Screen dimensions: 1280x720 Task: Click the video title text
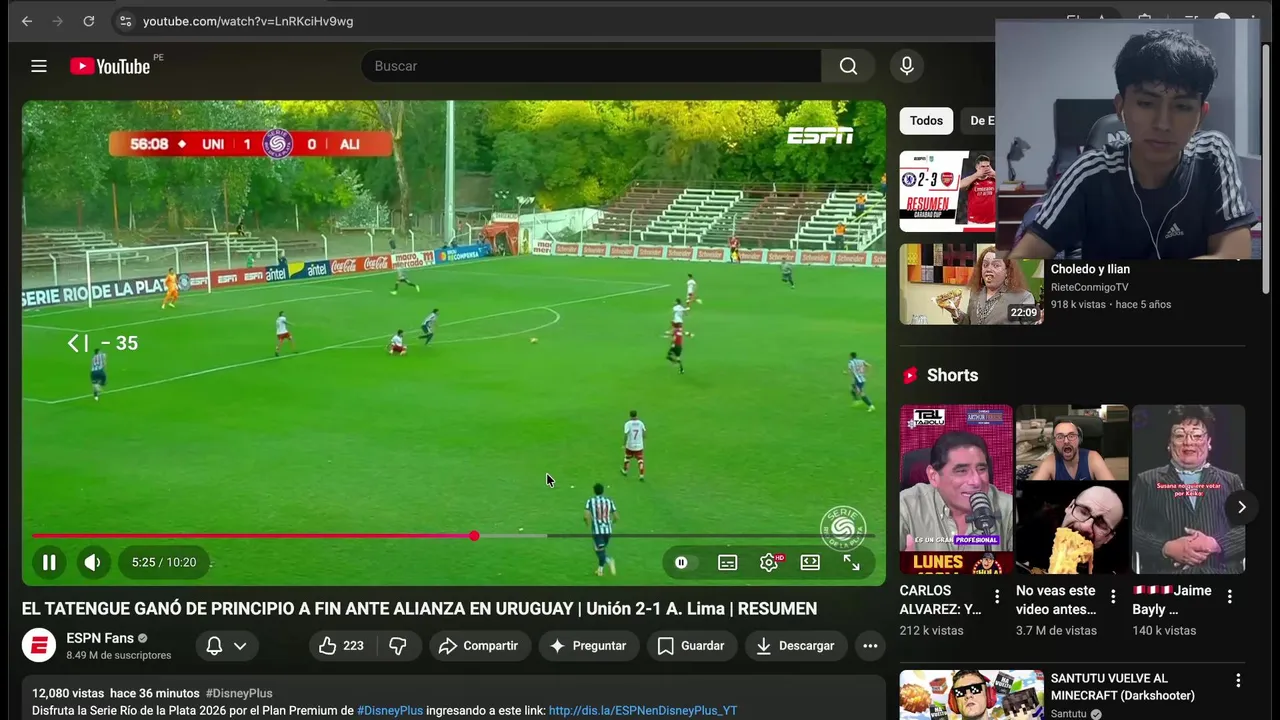pos(419,609)
